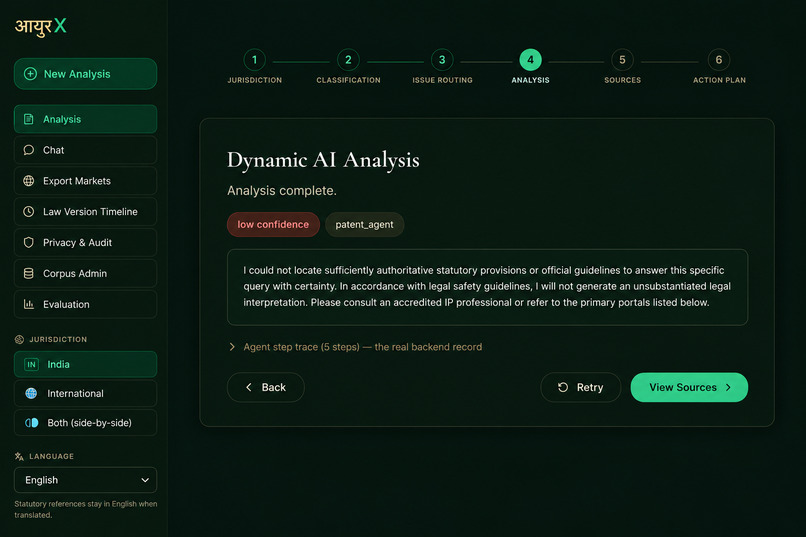Viewport: 806px width, 537px height.
Task: Open Law Version Timeline
Action: tap(85, 212)
